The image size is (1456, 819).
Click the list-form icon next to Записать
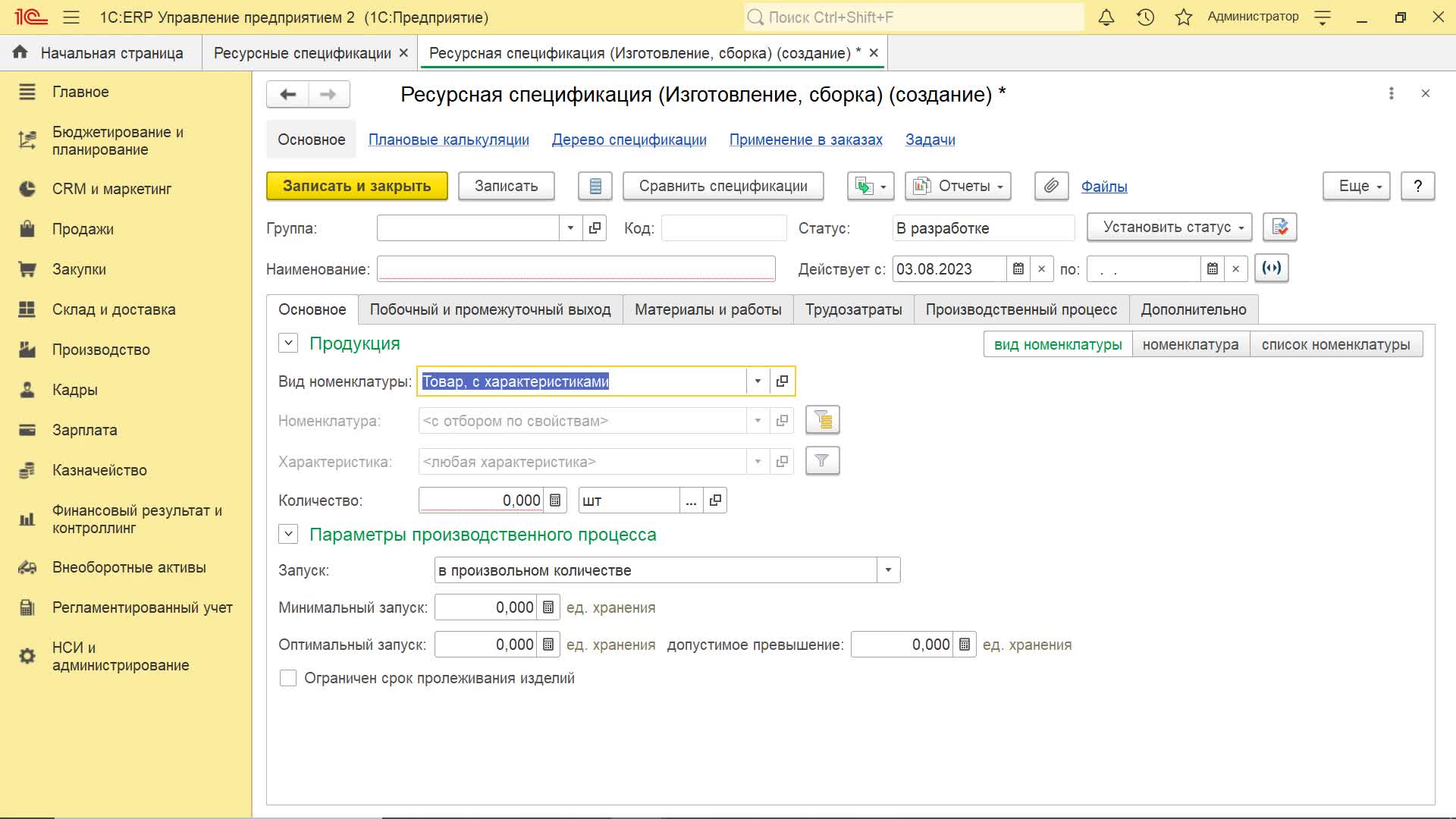click(595, 187)
